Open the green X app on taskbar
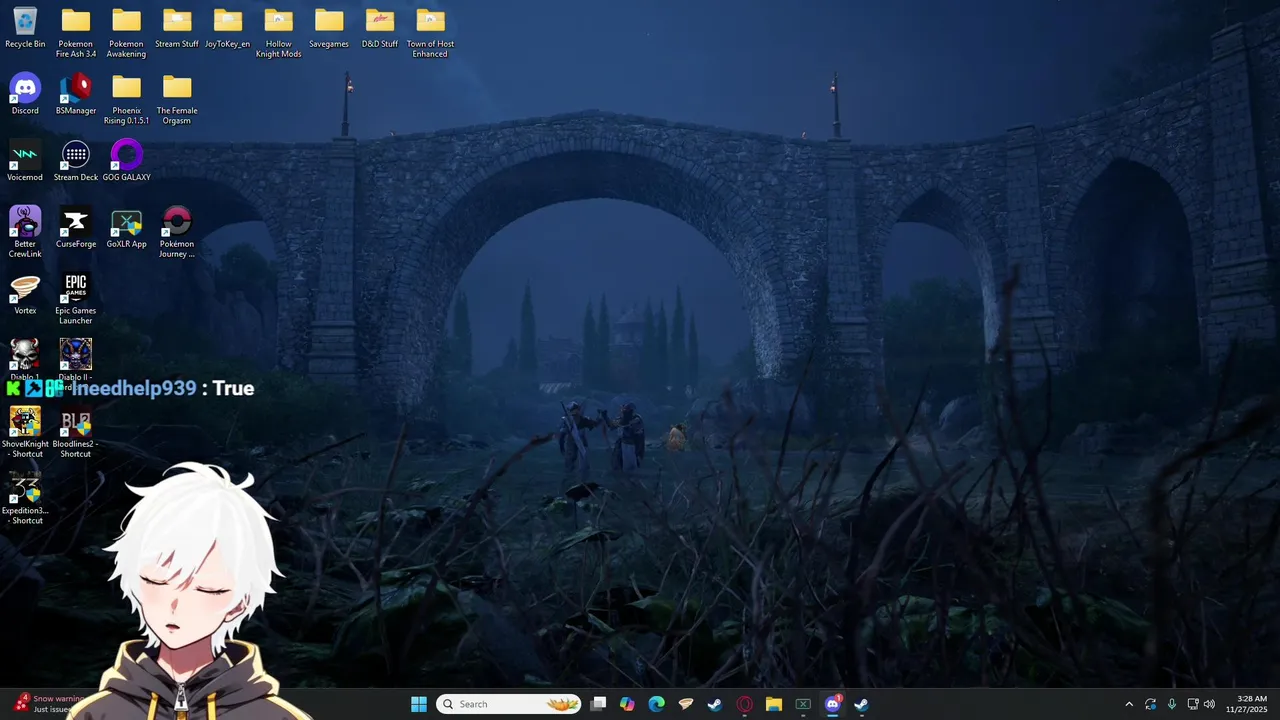Viewport: 1280px width, 720px height. coord(803,704)
